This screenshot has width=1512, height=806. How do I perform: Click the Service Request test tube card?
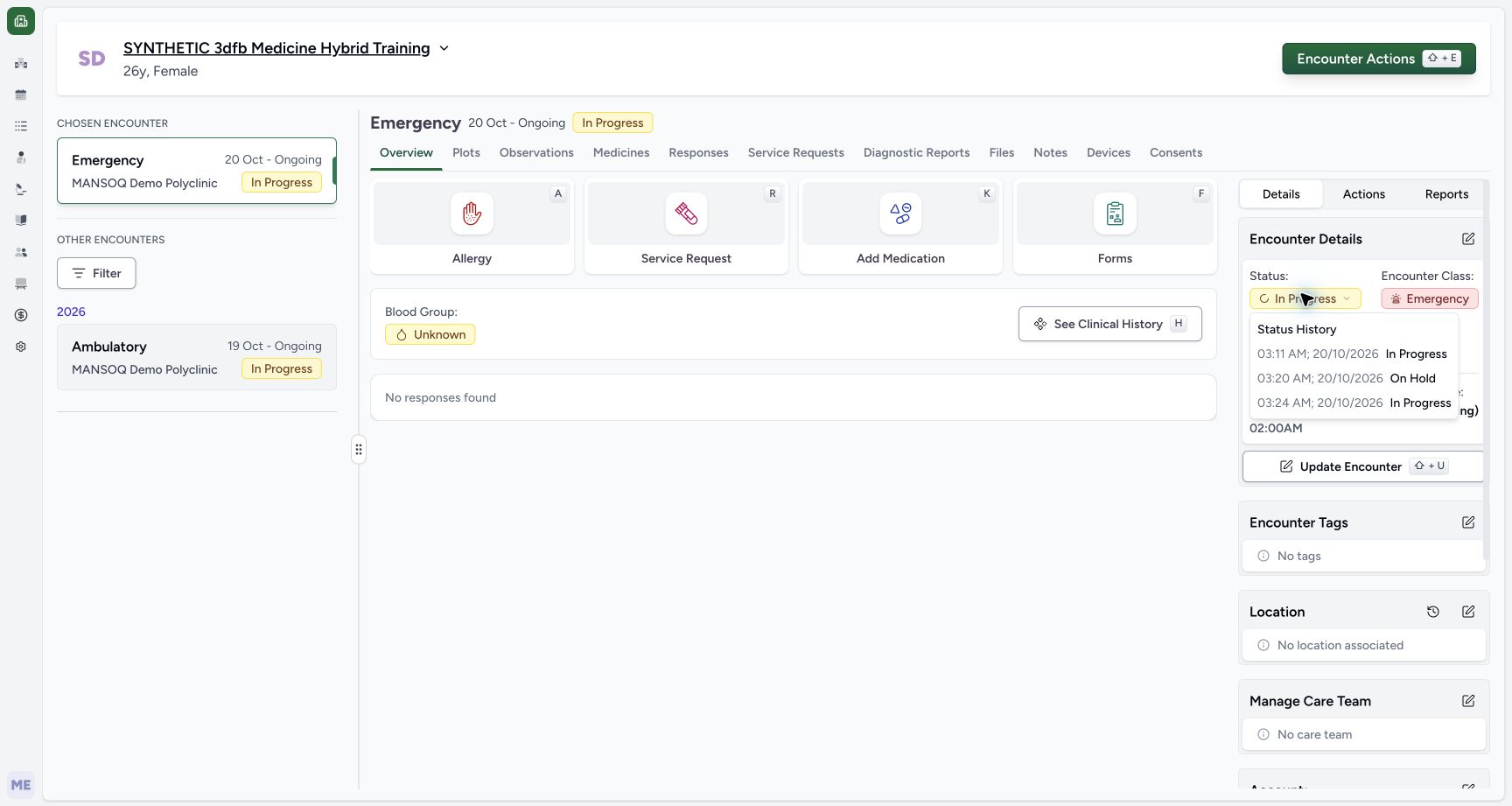(x=686, y=227)
